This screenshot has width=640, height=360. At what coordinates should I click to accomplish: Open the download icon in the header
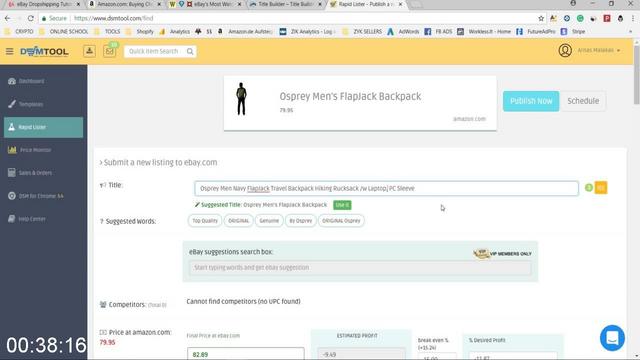(89, 51)
